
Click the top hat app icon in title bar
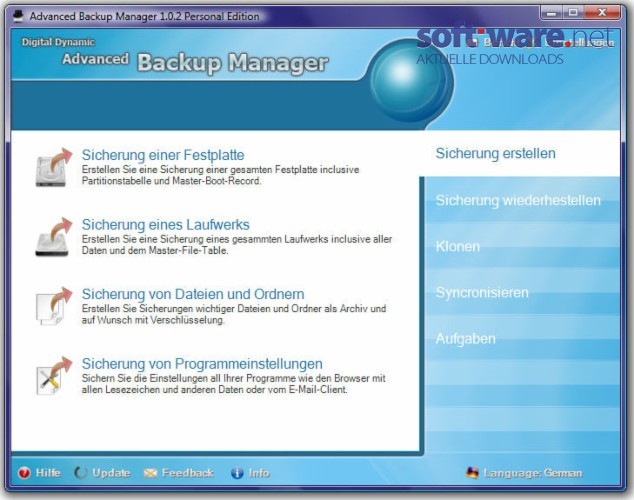18,16
